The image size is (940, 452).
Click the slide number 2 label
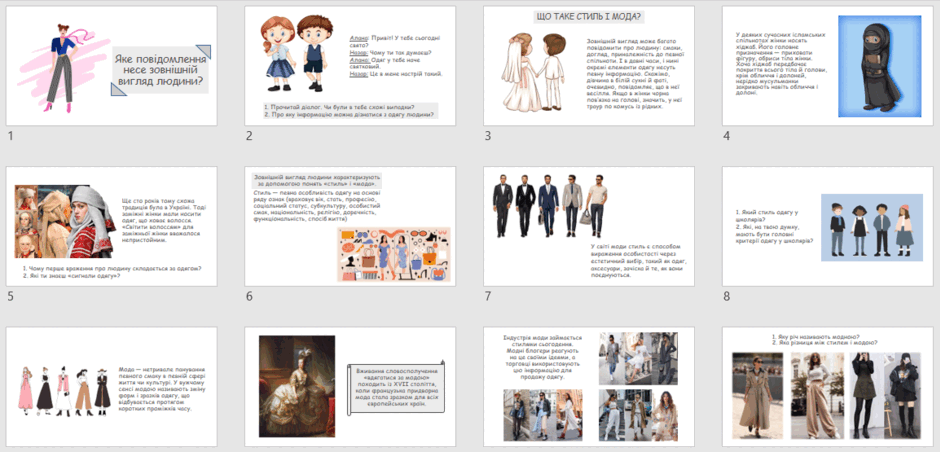(x=249, y=136)
